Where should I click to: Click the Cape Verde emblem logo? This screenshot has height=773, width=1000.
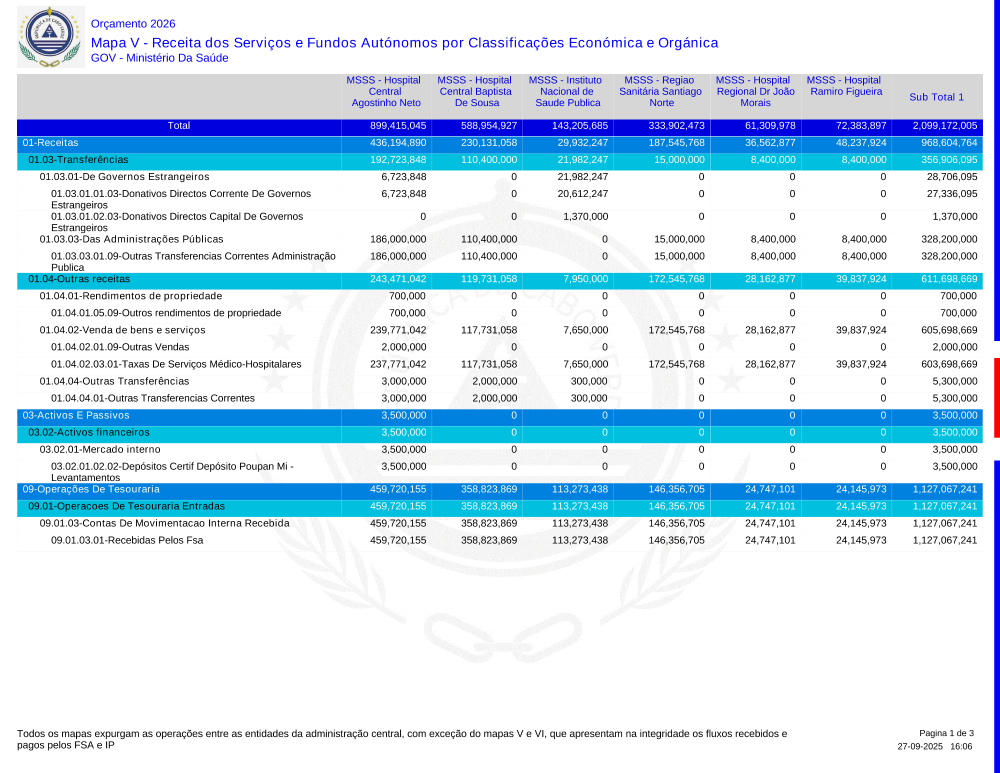(45, 37)
